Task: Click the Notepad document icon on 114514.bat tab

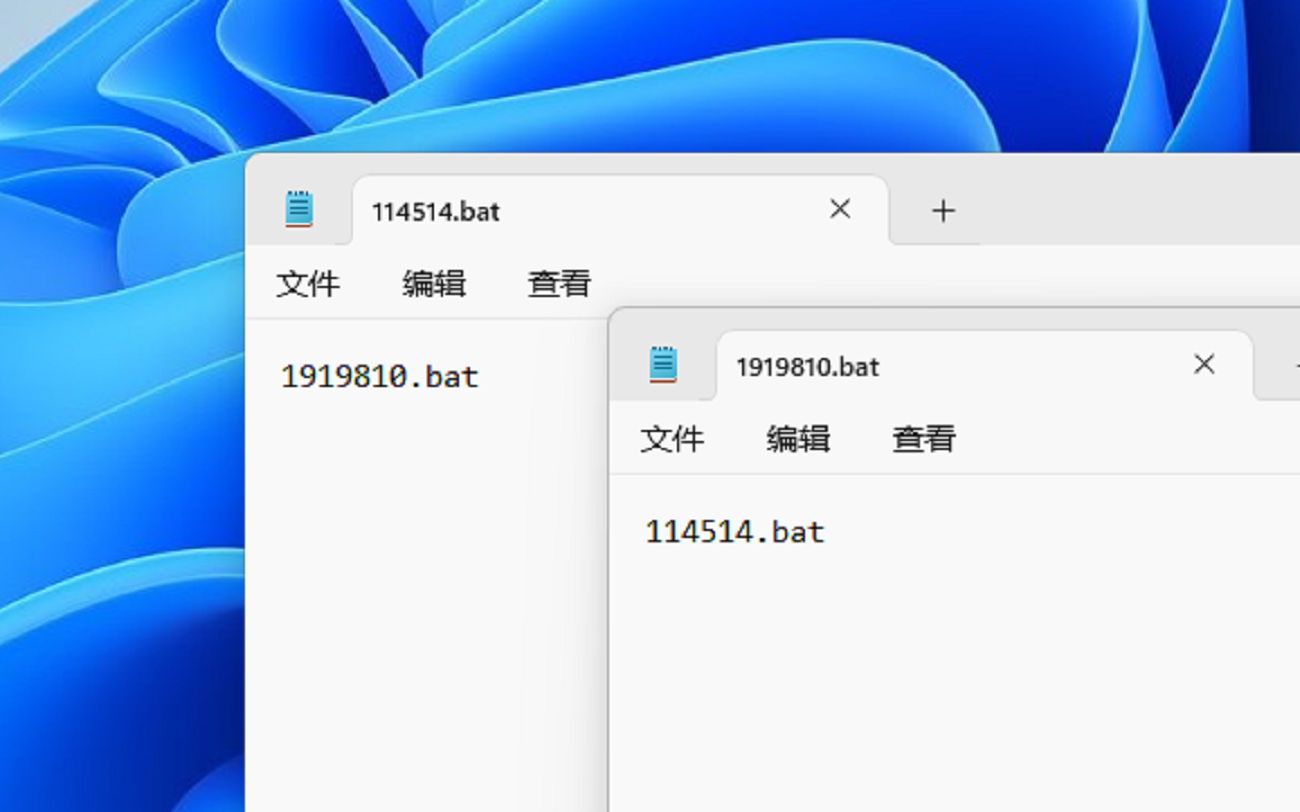Action: coord(300,209)
